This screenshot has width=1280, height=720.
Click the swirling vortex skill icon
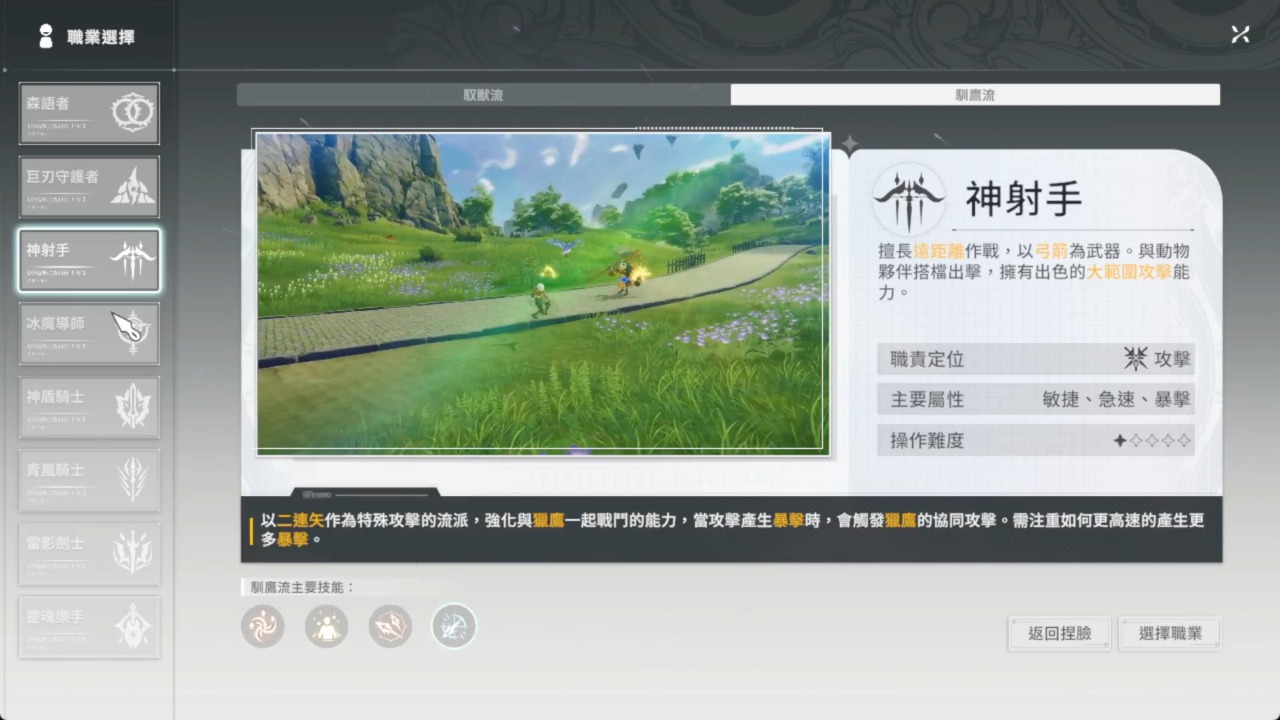point(263,627)
